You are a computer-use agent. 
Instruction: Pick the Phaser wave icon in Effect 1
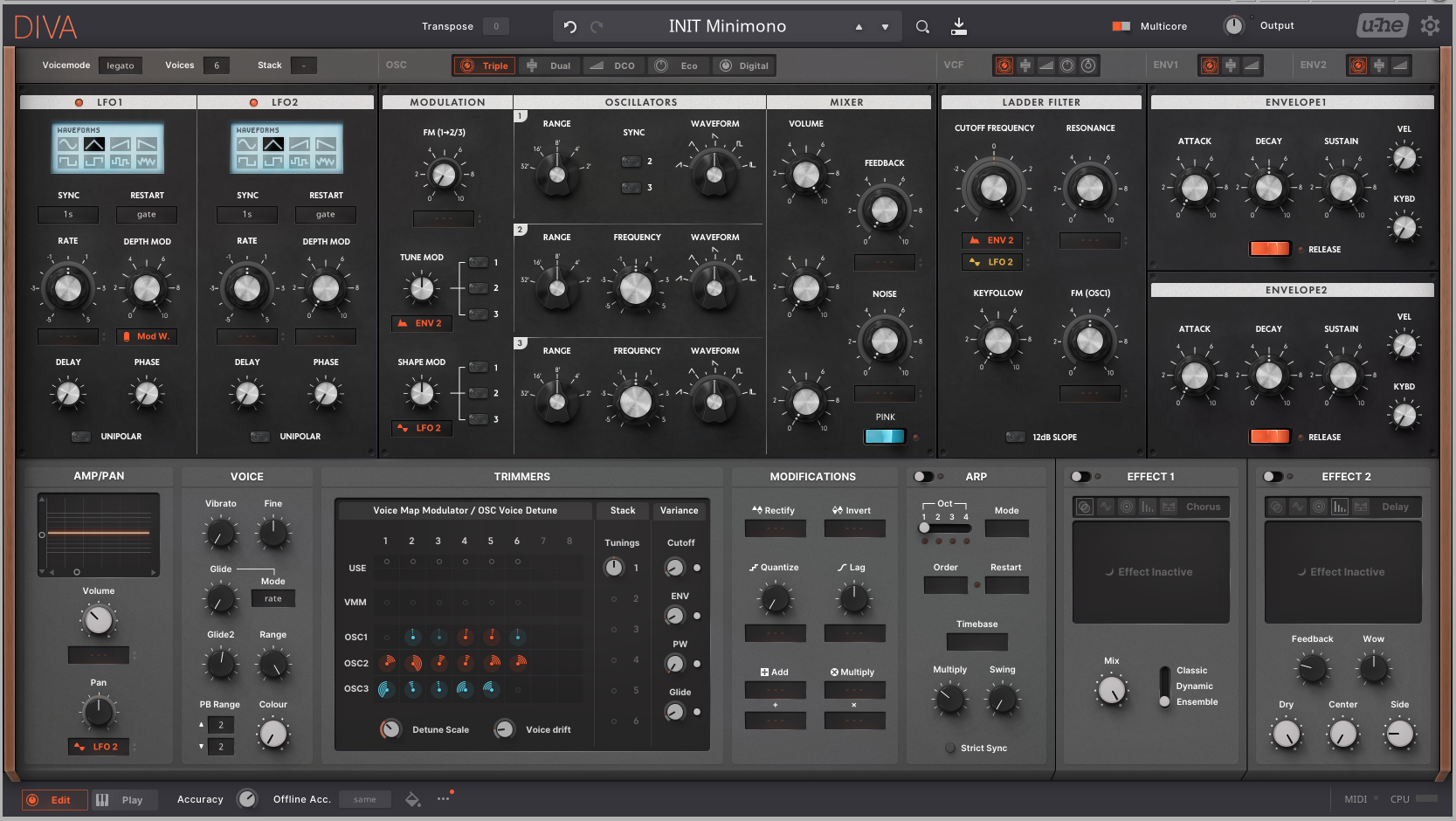[1106, 507]
